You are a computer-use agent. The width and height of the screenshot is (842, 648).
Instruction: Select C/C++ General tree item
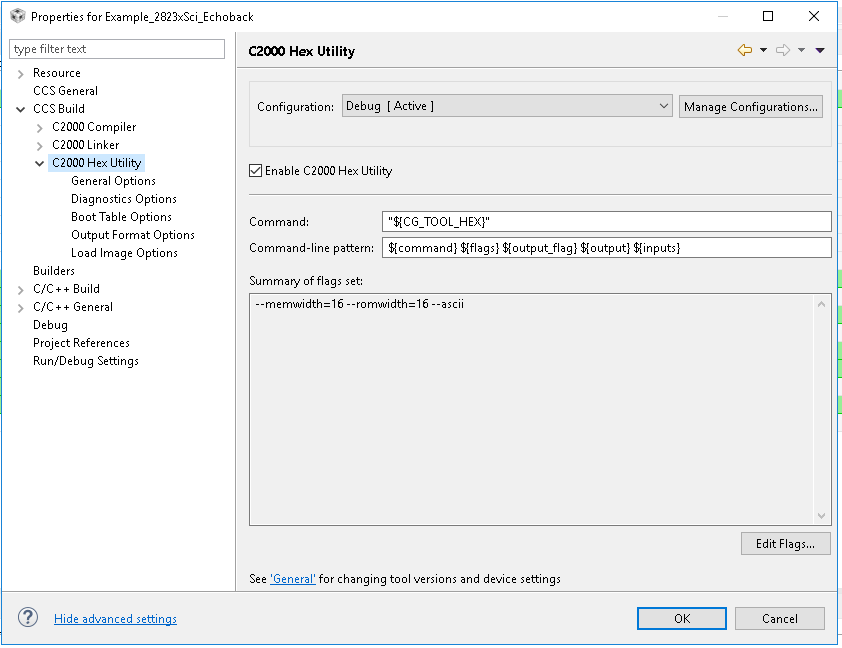click(73, 307)
